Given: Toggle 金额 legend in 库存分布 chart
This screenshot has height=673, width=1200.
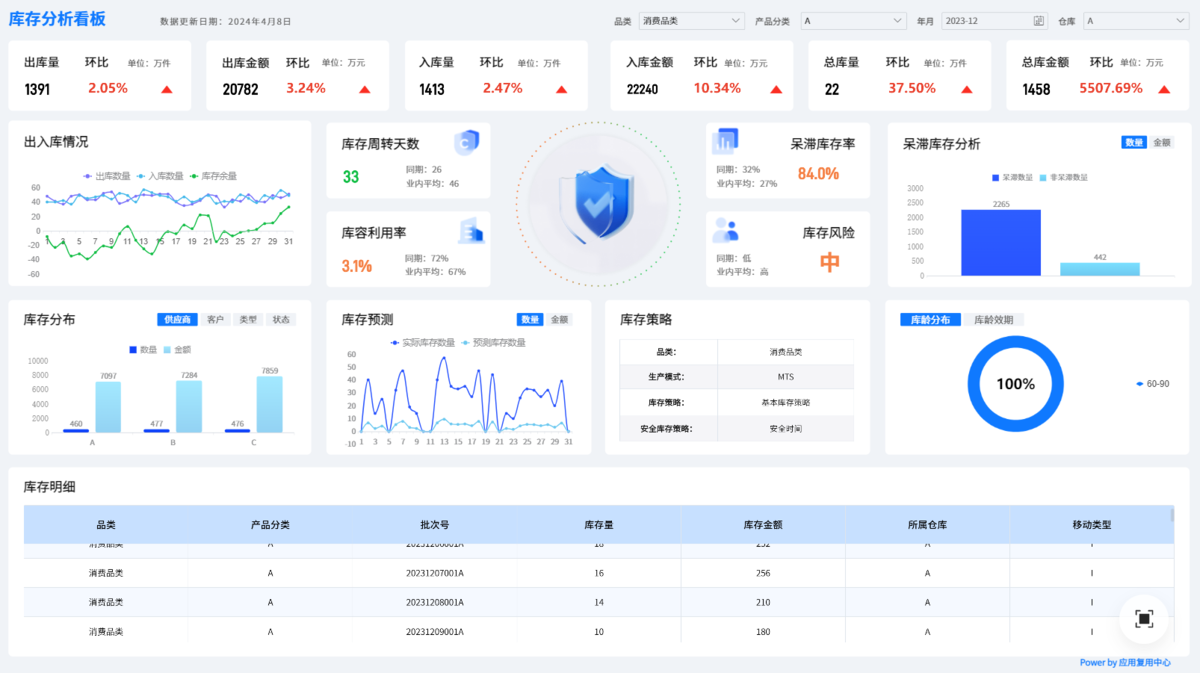Looking at the screenshot, I should (177, 350).
